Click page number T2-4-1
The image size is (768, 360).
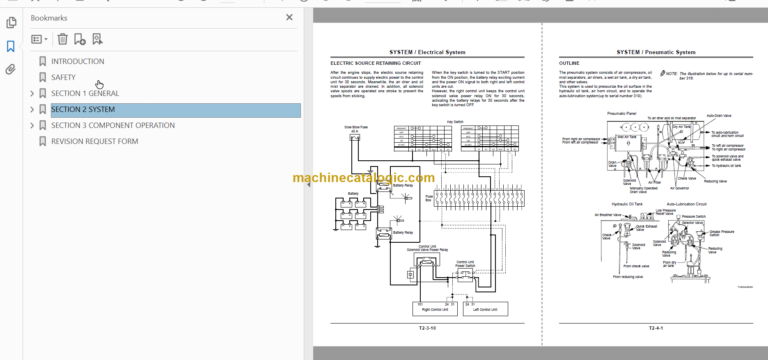[x=656, y=328]
